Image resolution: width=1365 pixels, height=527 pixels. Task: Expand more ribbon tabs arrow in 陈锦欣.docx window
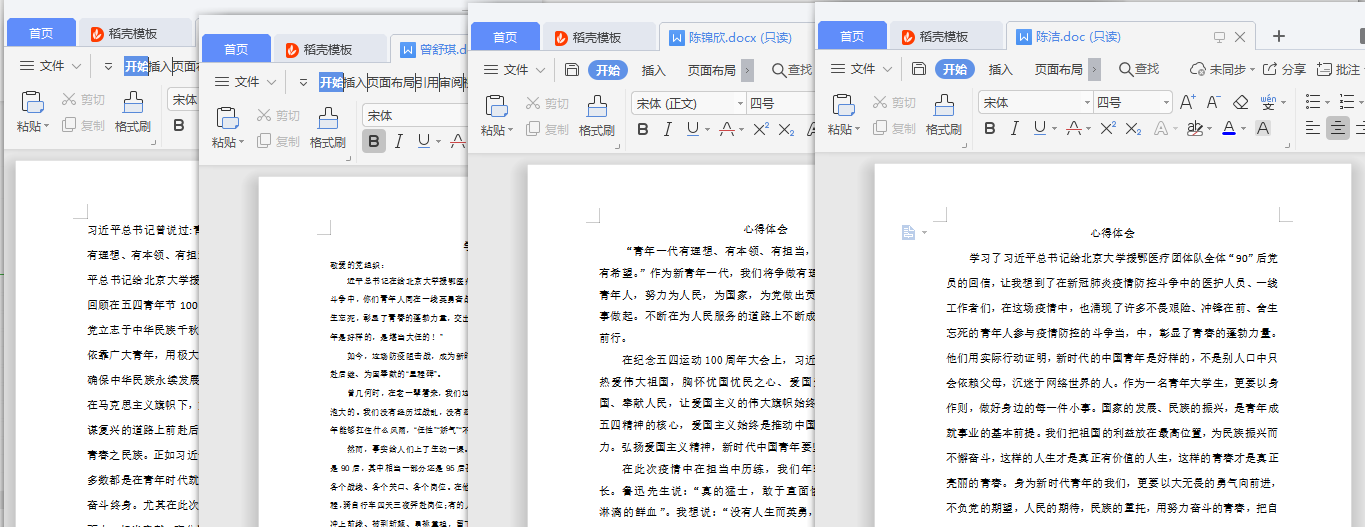pos(746,70)
